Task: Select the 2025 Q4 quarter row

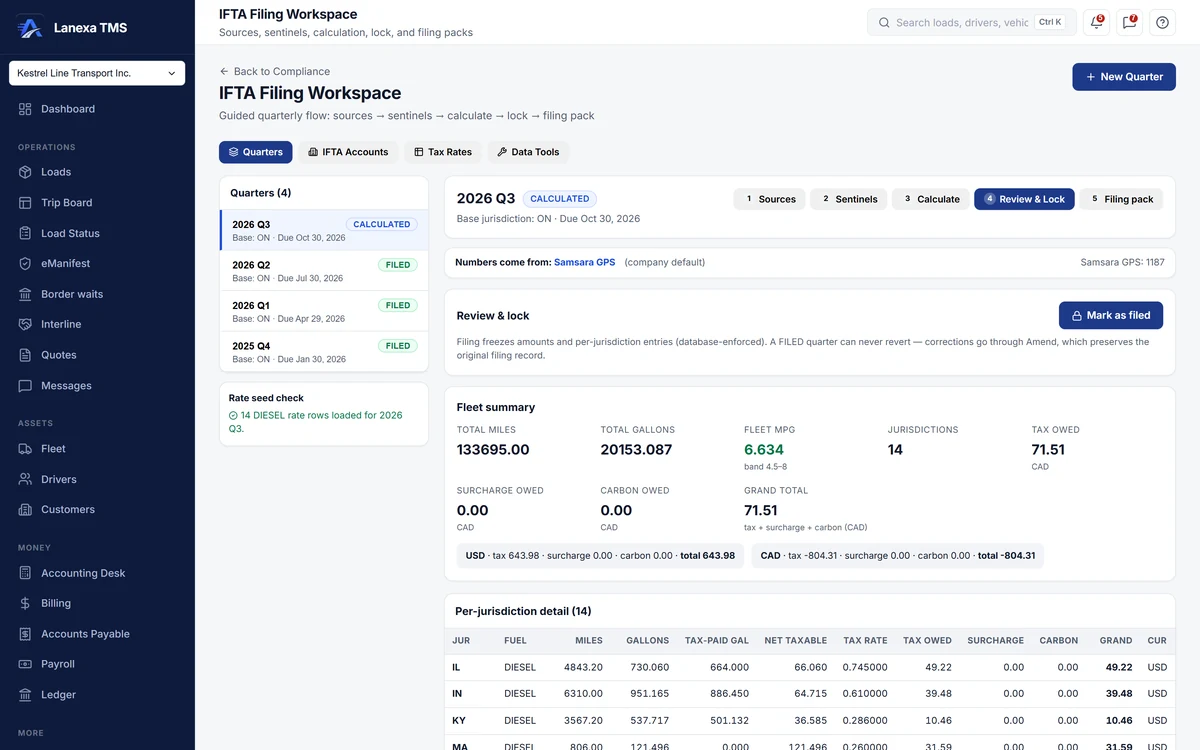Action: point(324,352)
